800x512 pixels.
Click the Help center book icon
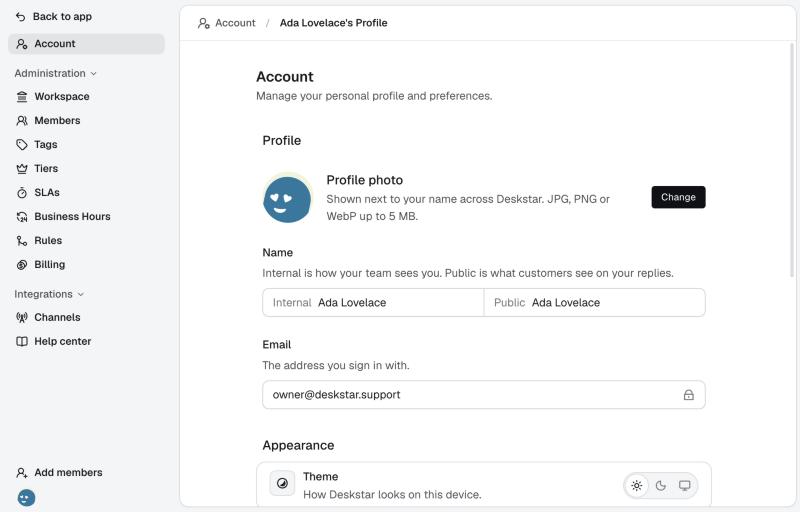coord(21,341)
